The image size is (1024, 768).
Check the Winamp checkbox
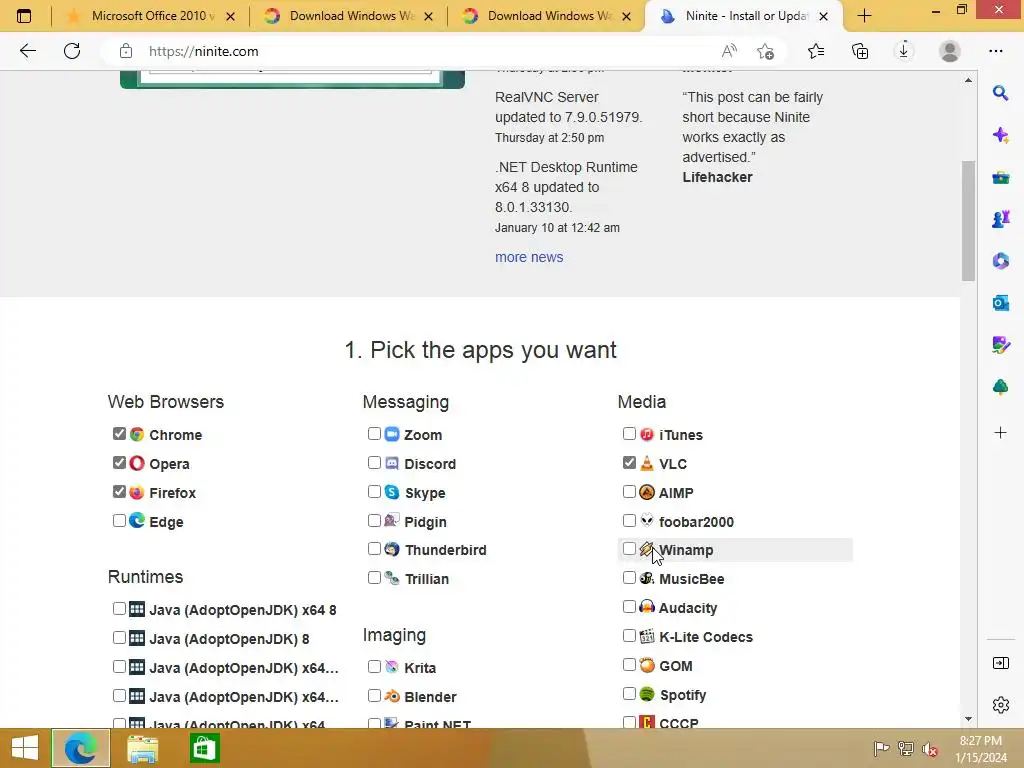[x=629, y=549]
